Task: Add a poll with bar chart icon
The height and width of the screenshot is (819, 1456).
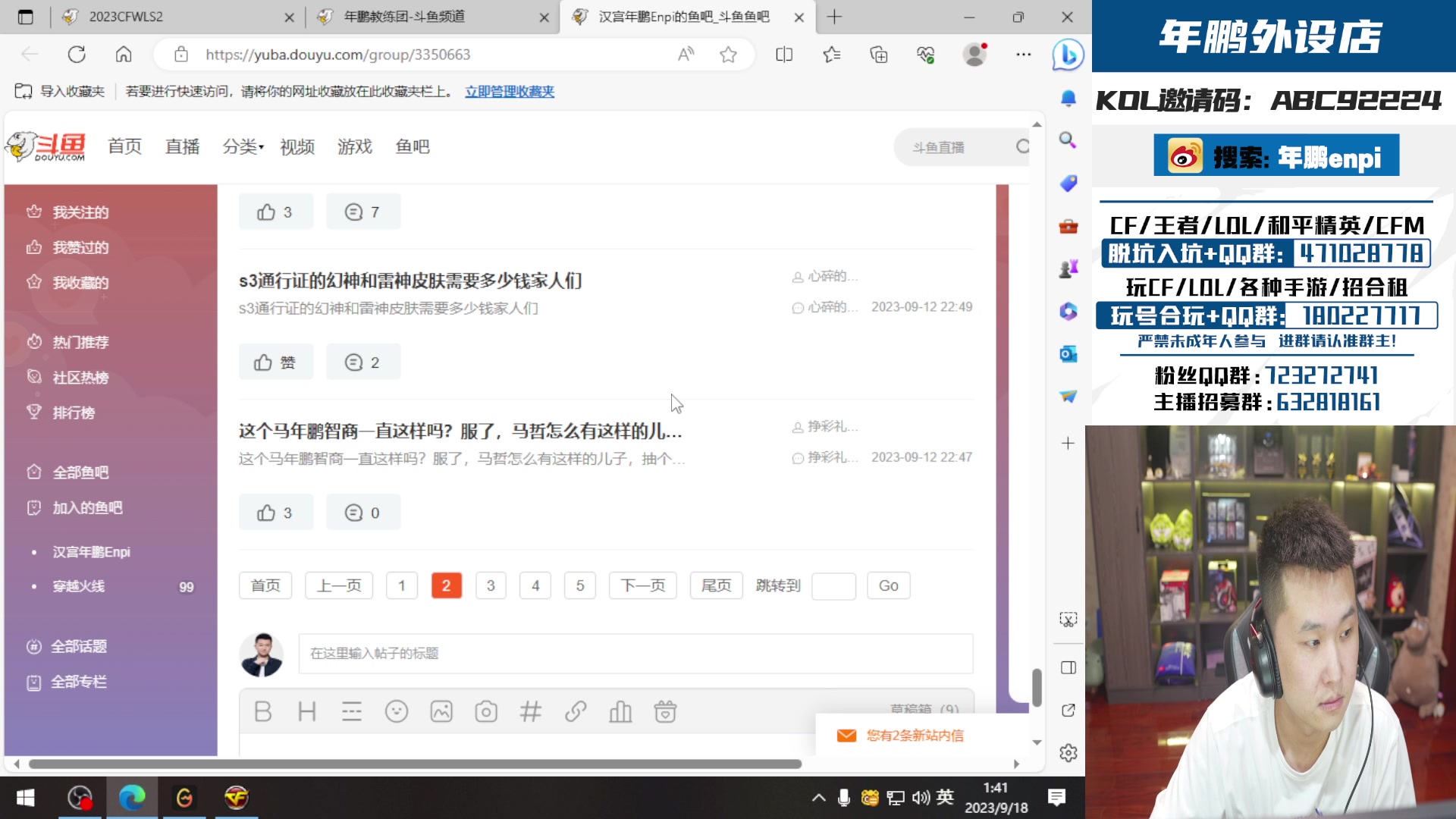Action: [x=620, y=711]
